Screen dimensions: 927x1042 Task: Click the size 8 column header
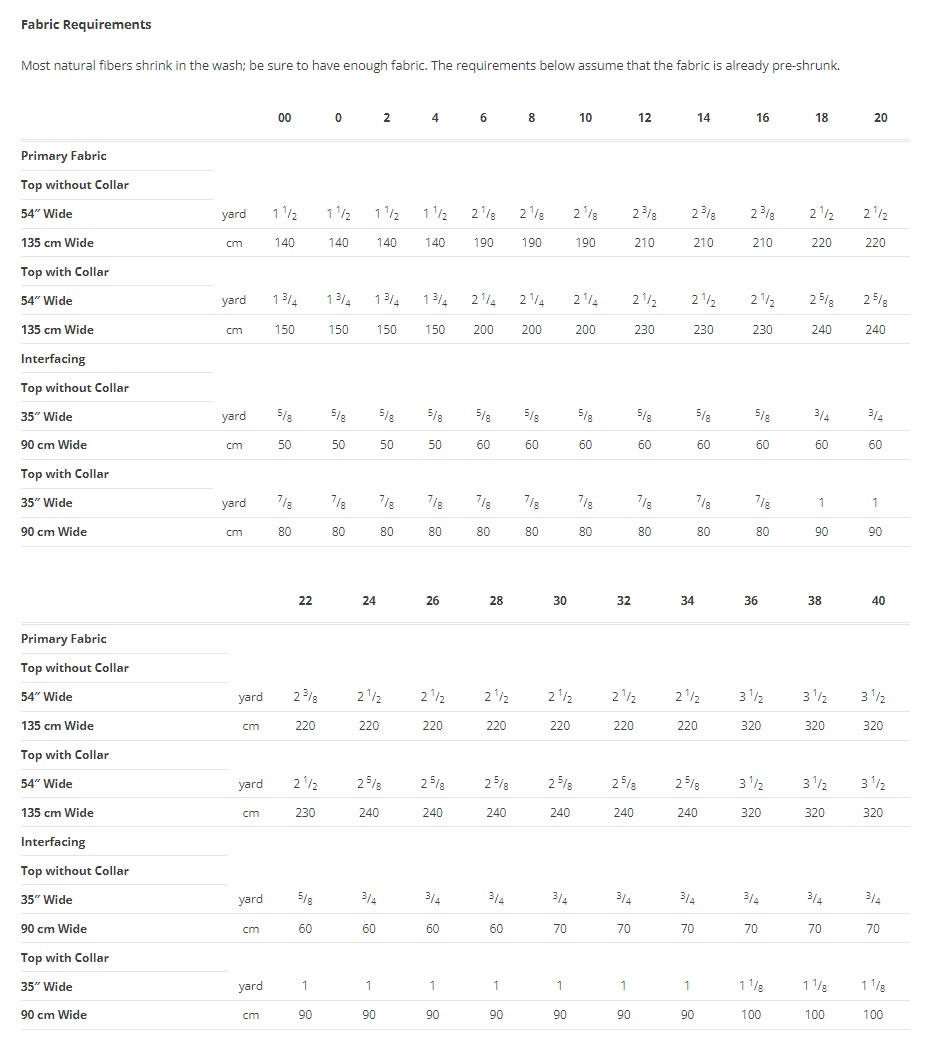pyautogui.click(x=532, y=118)
